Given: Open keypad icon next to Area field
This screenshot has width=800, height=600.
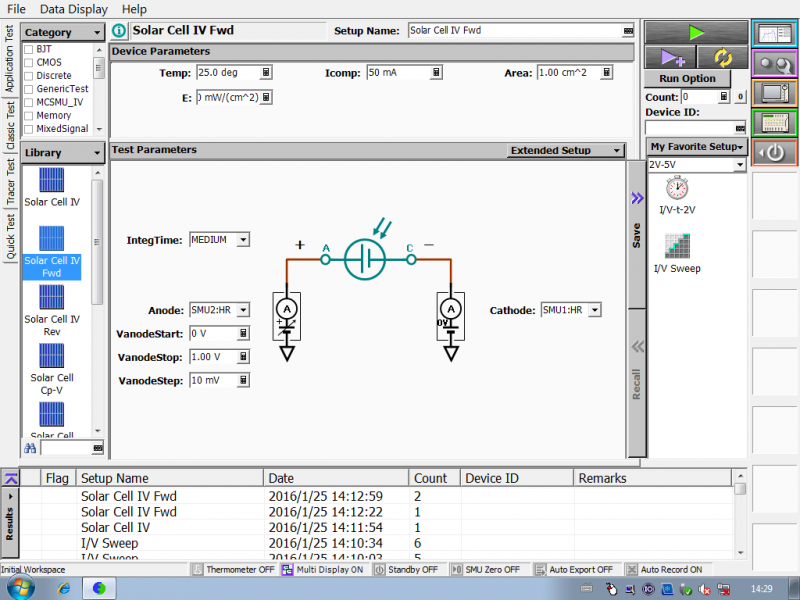Looking at the screenshot, I should click(606, 72).
